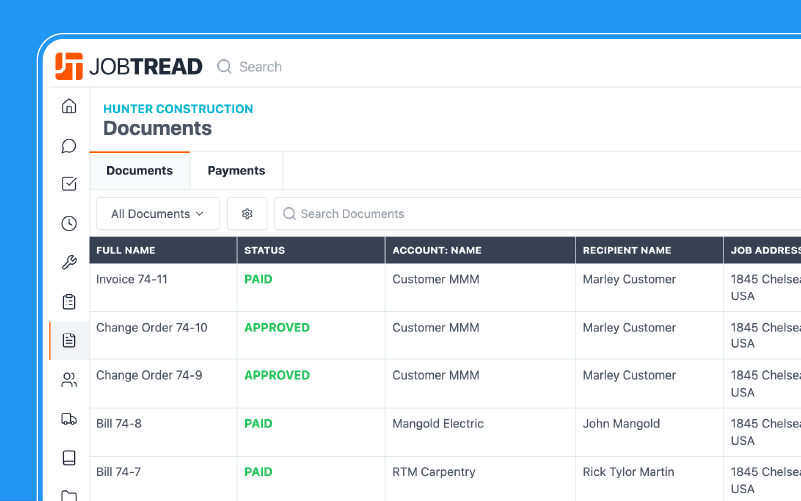Expand the All Documents dropdown
The image size is (801, 501).
pyautogui.click(x=158, y=214)
